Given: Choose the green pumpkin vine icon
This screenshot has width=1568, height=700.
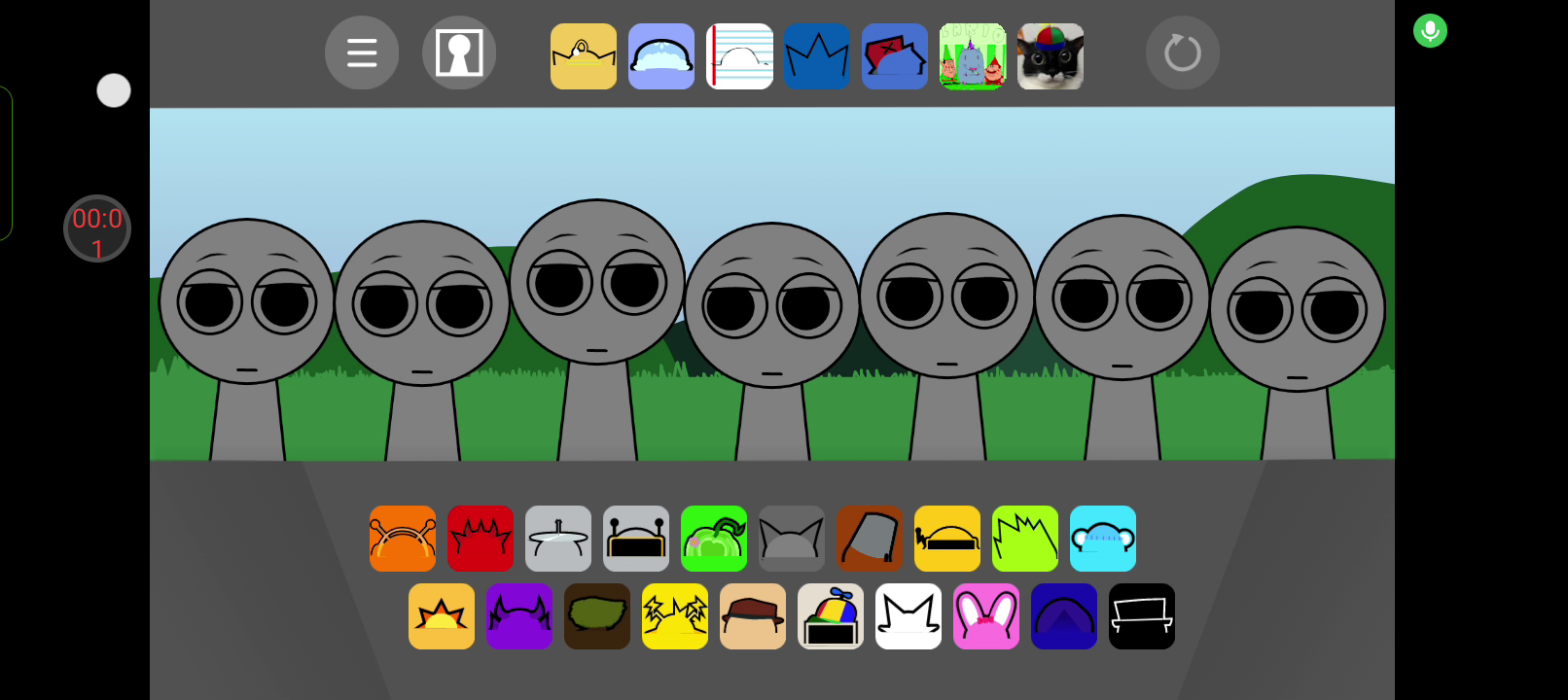Looking at the screenshot, I should pyautogui.click(x=714, y=539).
